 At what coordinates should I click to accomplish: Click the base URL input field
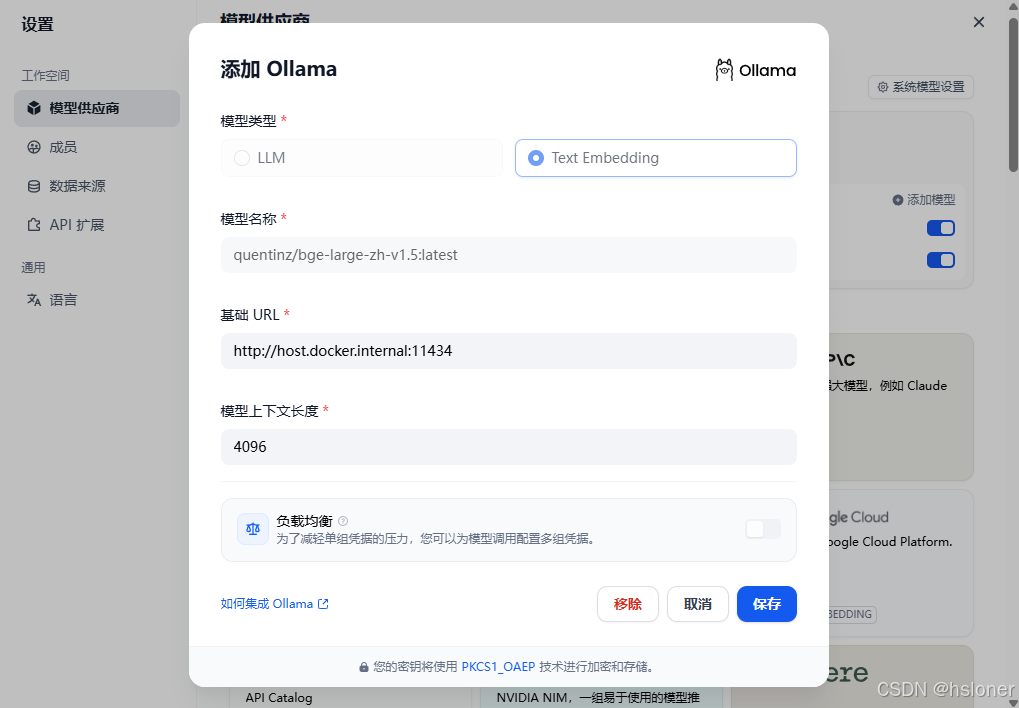click(509, 351)
